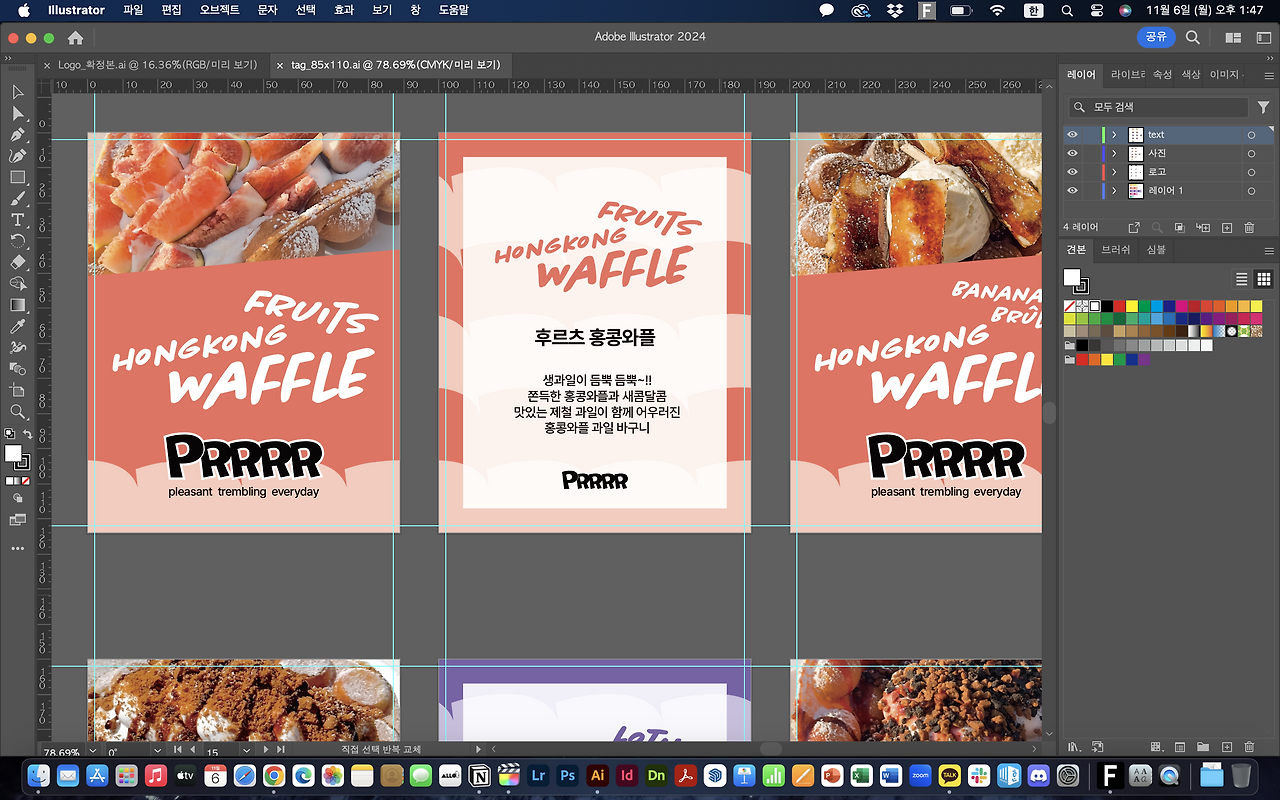Switch to the 브러쉬 panel tab
The image size is (1280, 800).
[1115, 250]
